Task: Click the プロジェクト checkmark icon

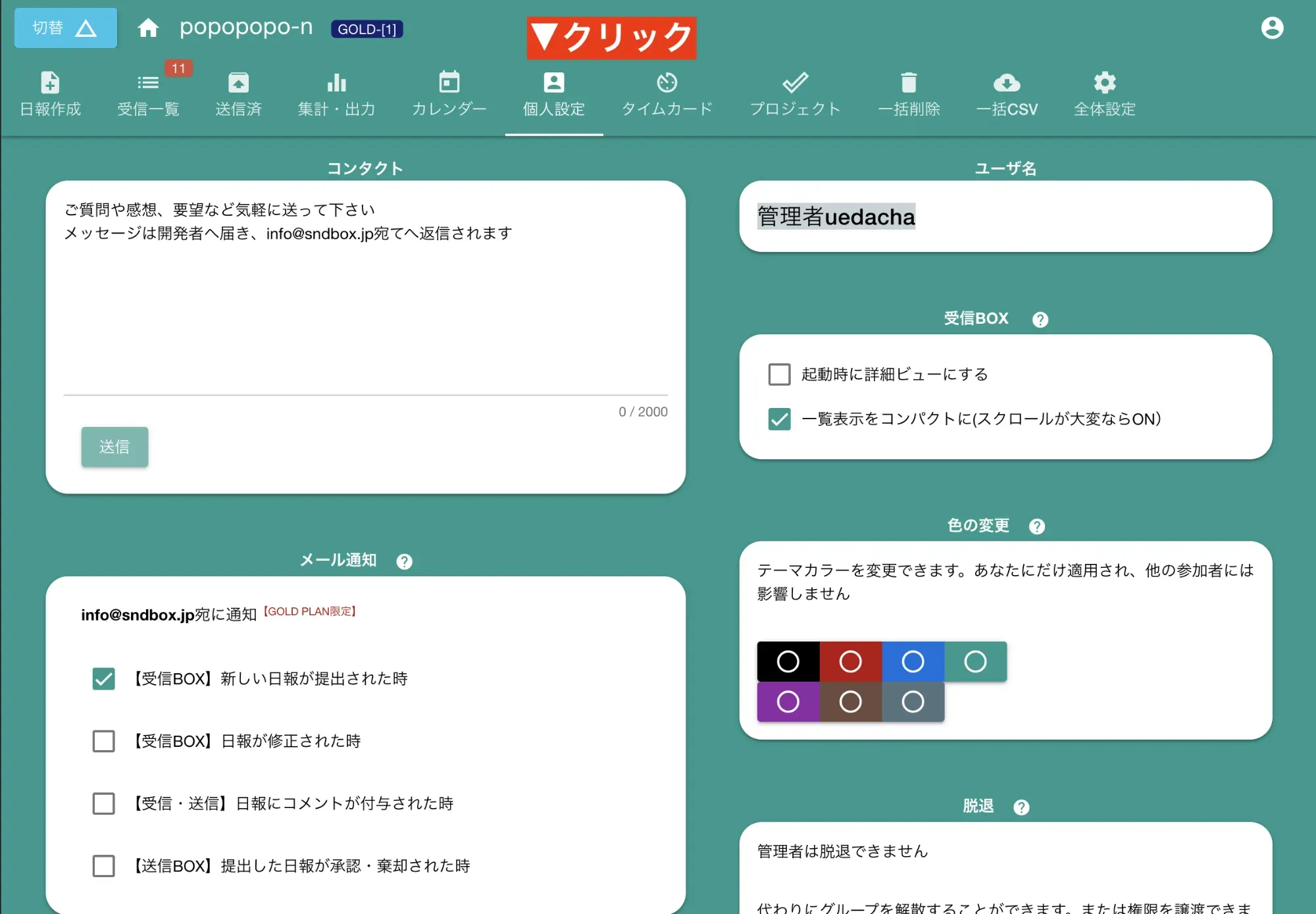Action: [795, 92]
